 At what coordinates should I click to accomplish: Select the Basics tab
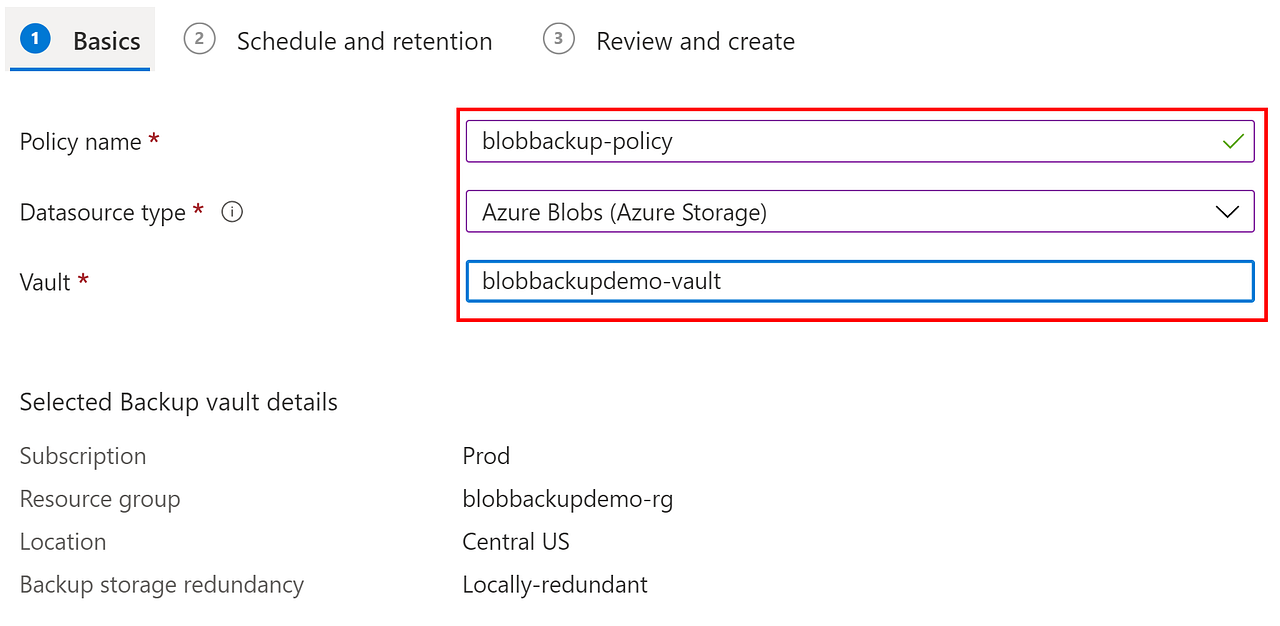pyautogui.click(x=105, y=41)
